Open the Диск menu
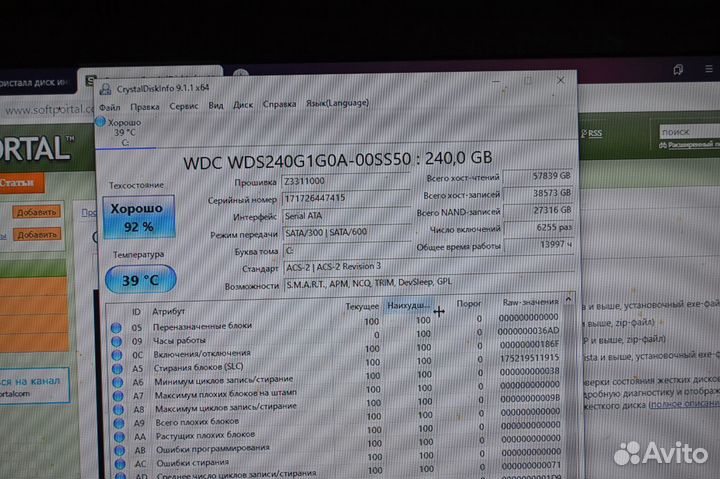Image resolution: width=720 pixels, height=479 pixels. coord(243,105)
